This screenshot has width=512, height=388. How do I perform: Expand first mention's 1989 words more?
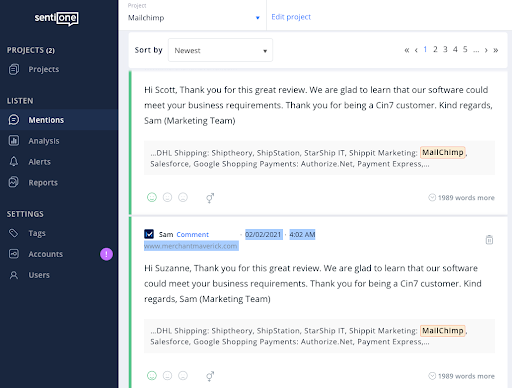[461, 198]
